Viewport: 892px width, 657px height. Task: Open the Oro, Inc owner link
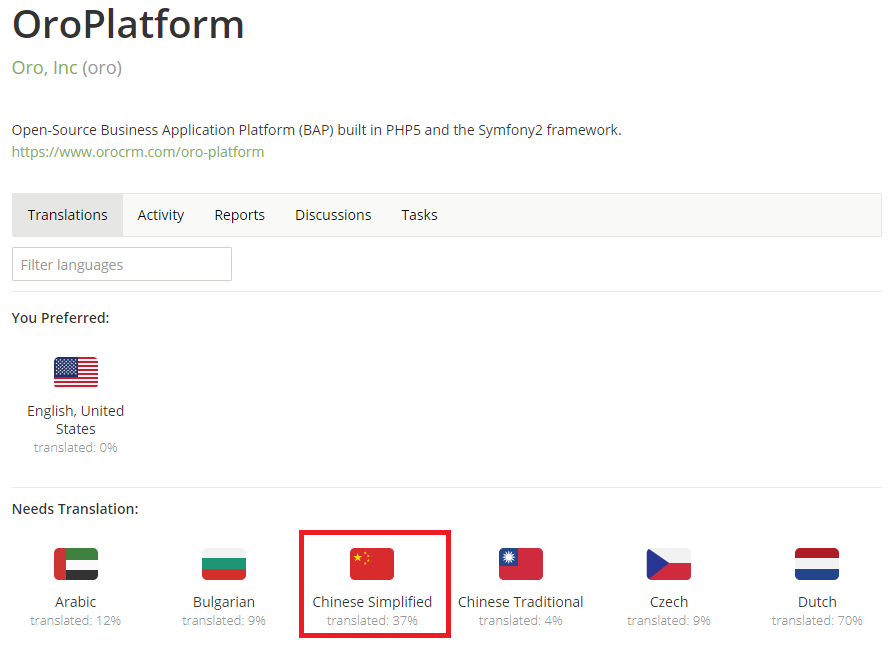pos(44,68)
